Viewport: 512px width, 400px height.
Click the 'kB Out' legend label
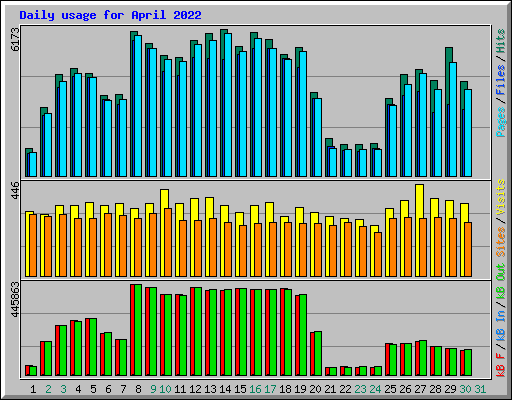click(x=500, y=281)
